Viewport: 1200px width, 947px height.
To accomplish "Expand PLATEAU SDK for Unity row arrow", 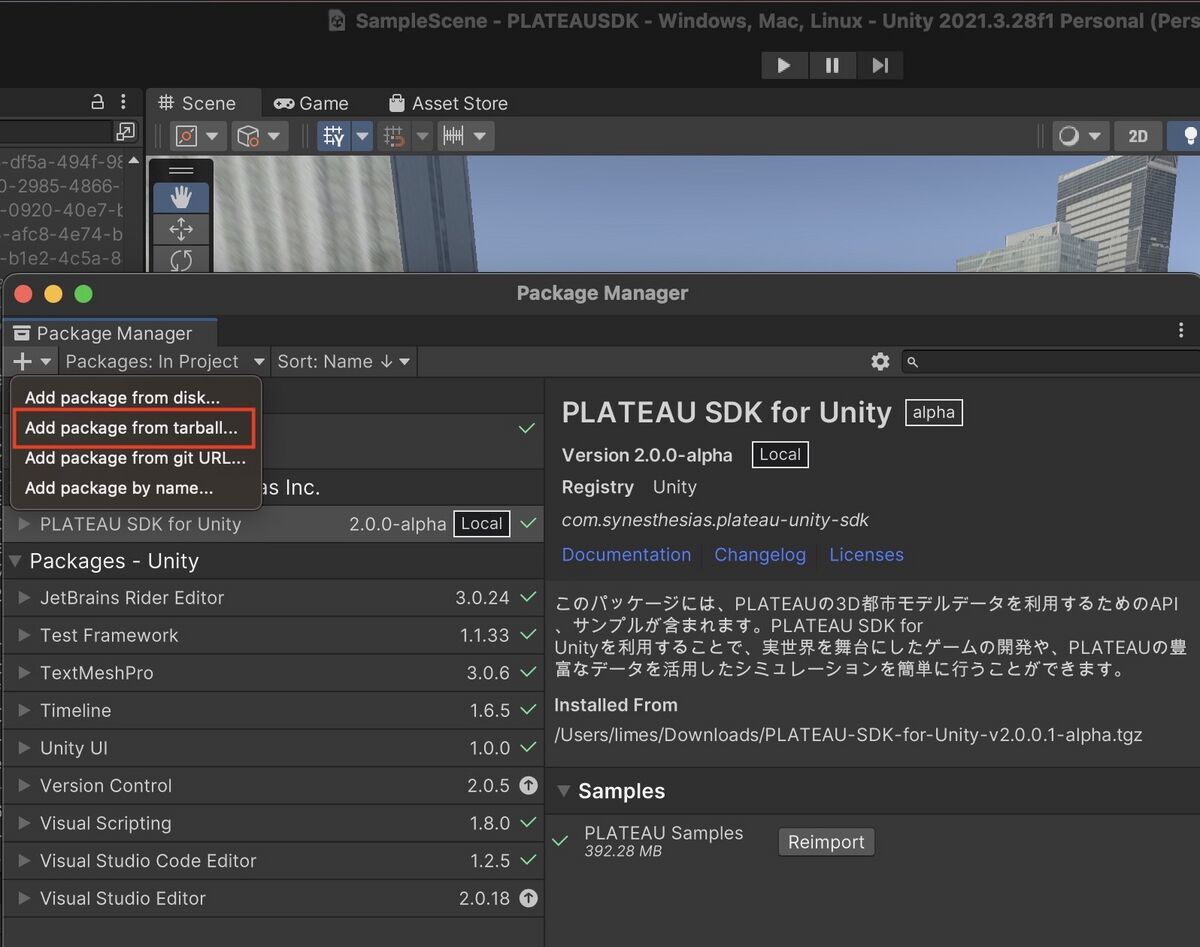I will point(24,523).
